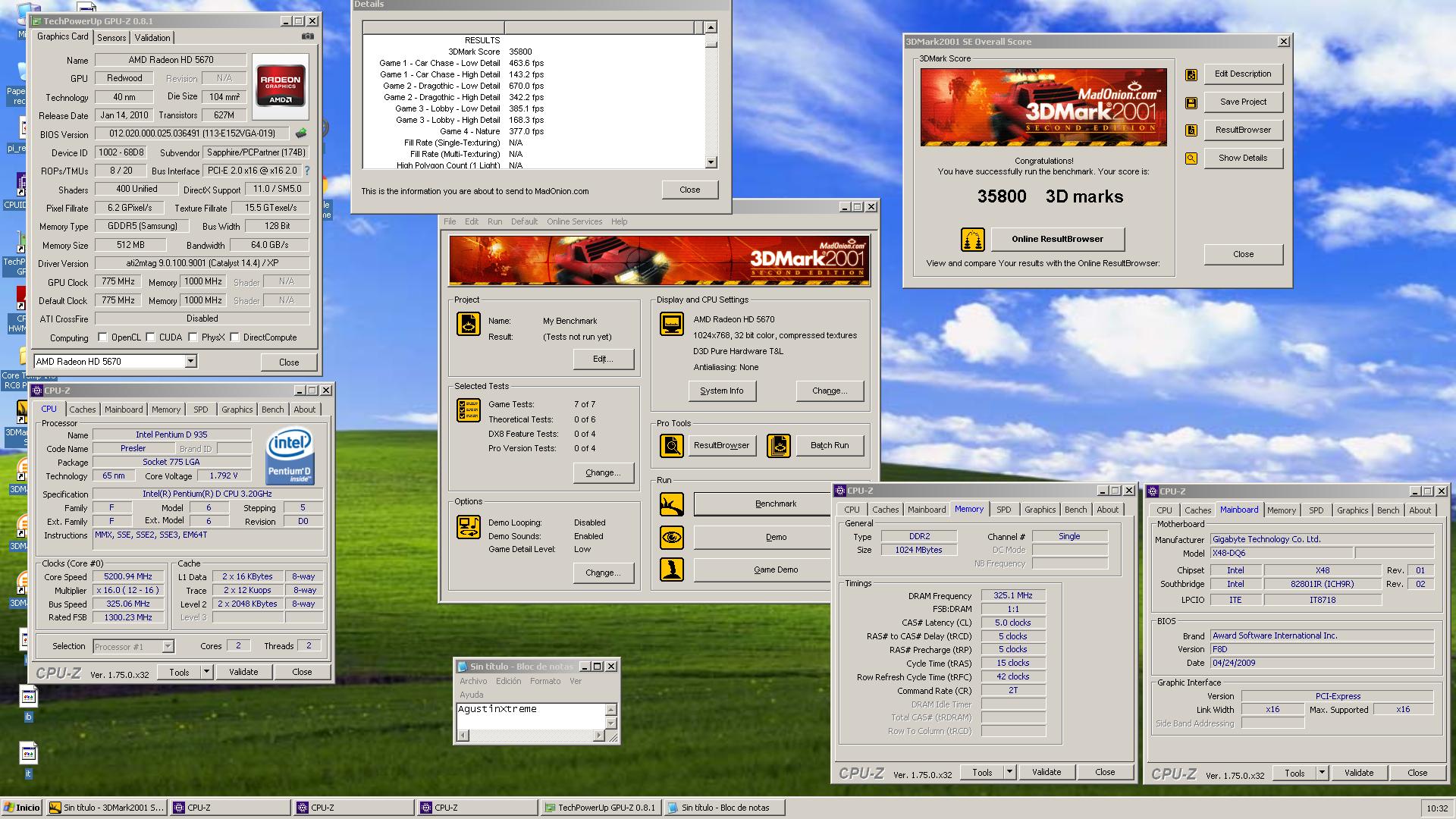
Task: Toggle the DirectCompute checkbox
Action: [235, 337]
